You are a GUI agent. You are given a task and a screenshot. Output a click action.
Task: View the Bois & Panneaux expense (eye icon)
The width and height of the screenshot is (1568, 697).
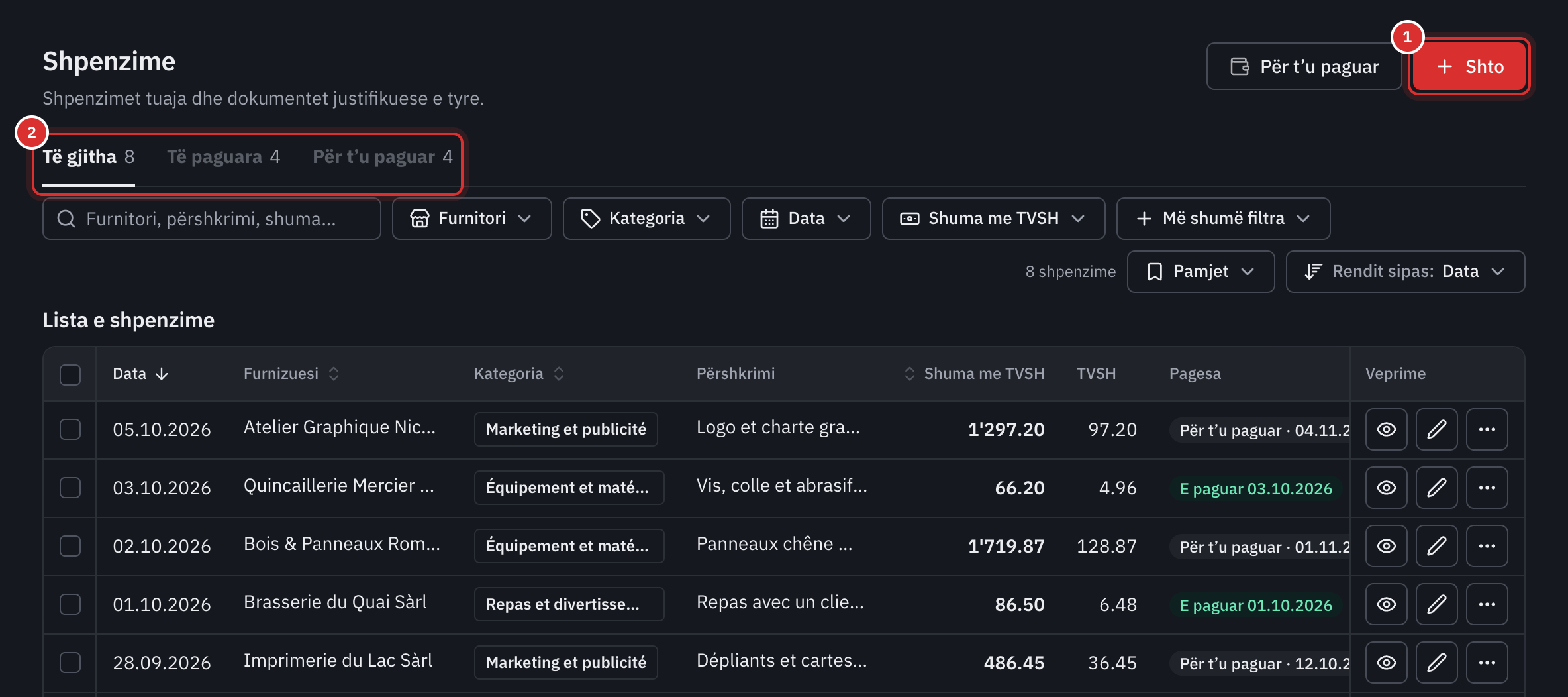[1386, 546]
